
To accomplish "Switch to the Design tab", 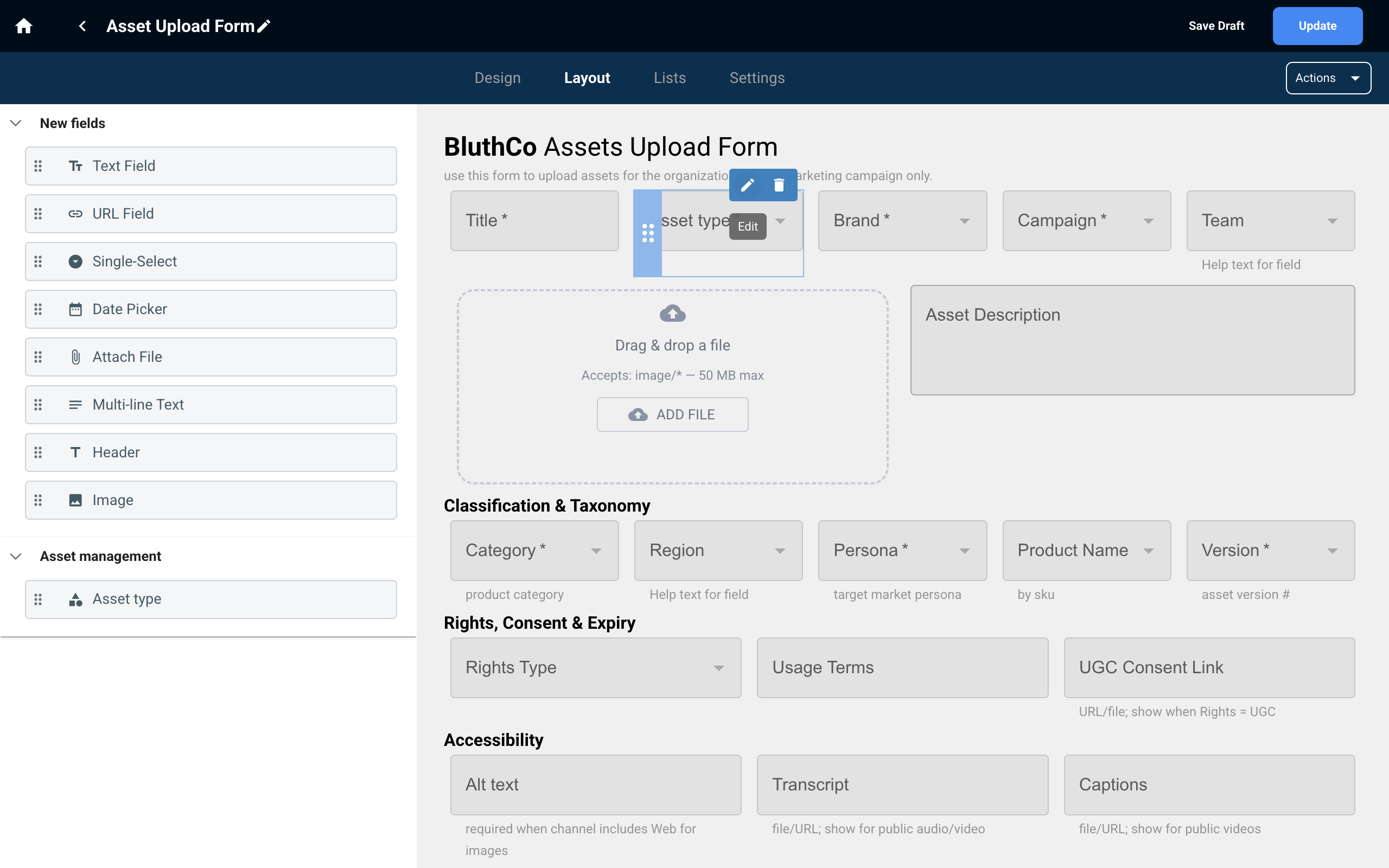I will pyautogui.click(x=497, y=78).
